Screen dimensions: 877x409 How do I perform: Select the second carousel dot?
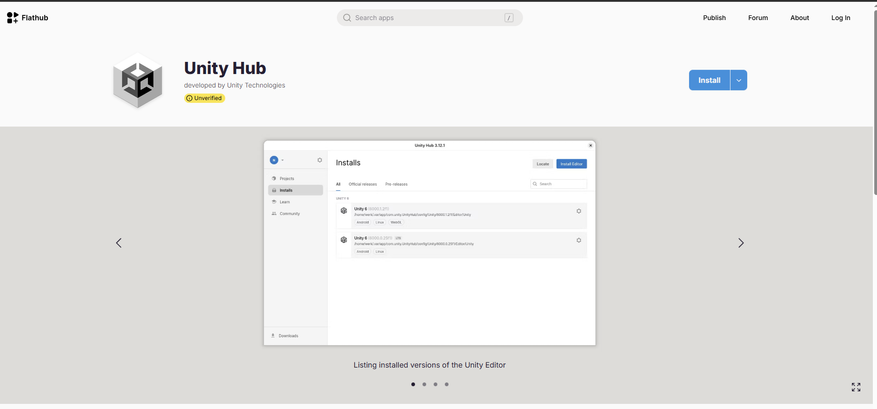[425, 384]
